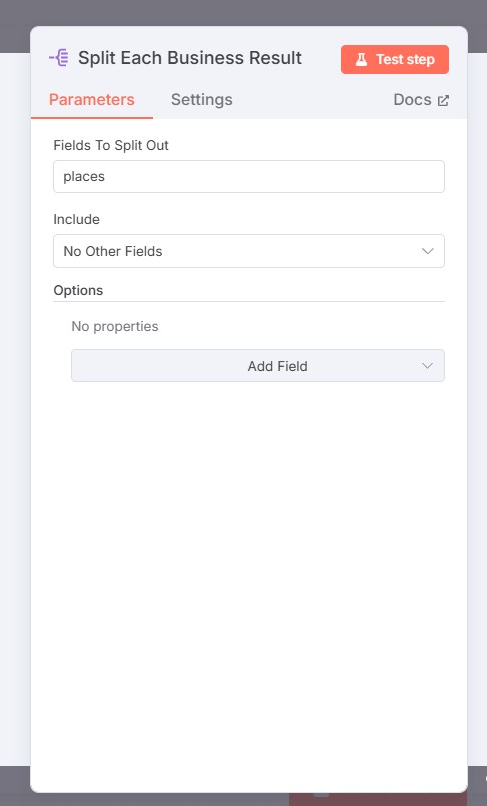Click the places input field
Image resolution: width=487 pixels, height=806 pixels.
point(249,177)
